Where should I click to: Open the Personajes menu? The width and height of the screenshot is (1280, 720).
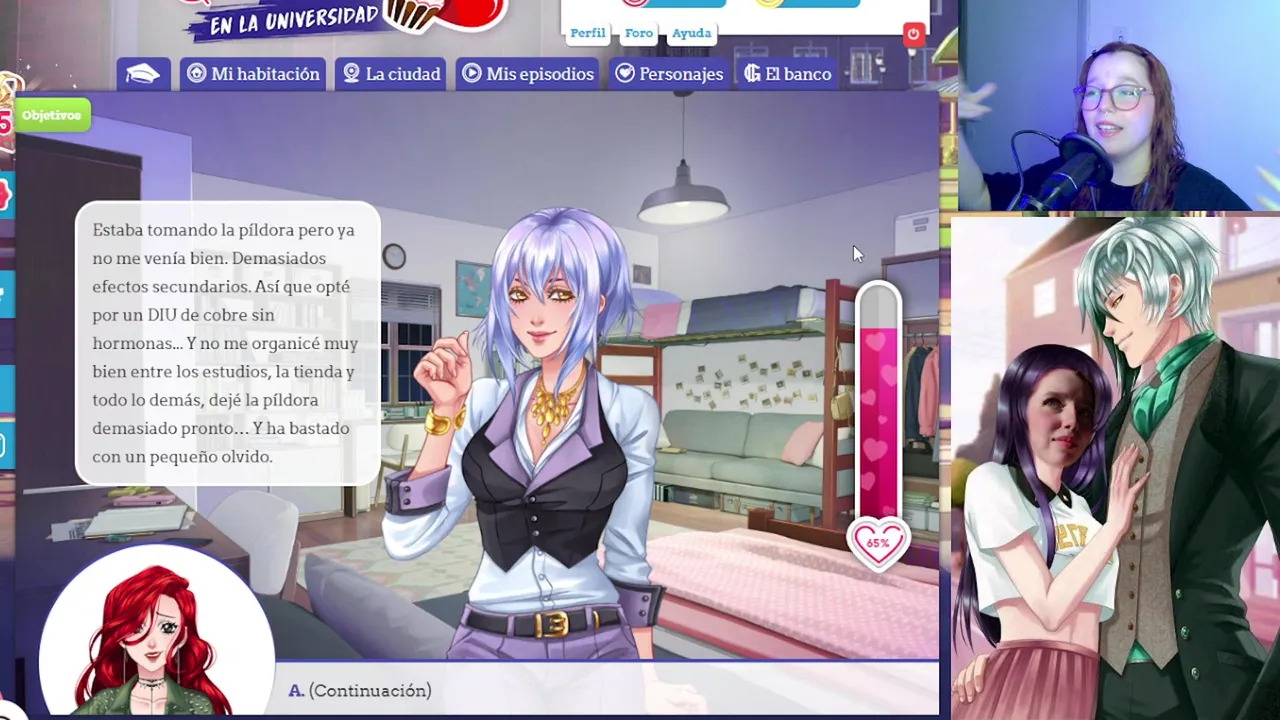669,74
